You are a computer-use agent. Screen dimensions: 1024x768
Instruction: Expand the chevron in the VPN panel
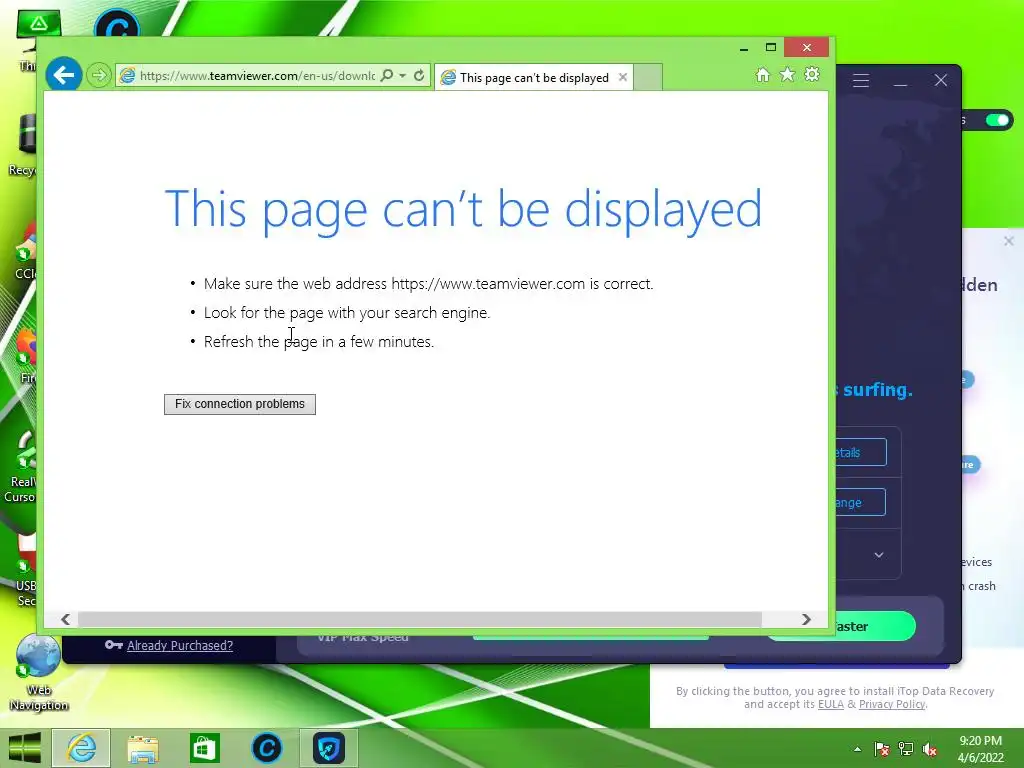(x=879, y=555)
